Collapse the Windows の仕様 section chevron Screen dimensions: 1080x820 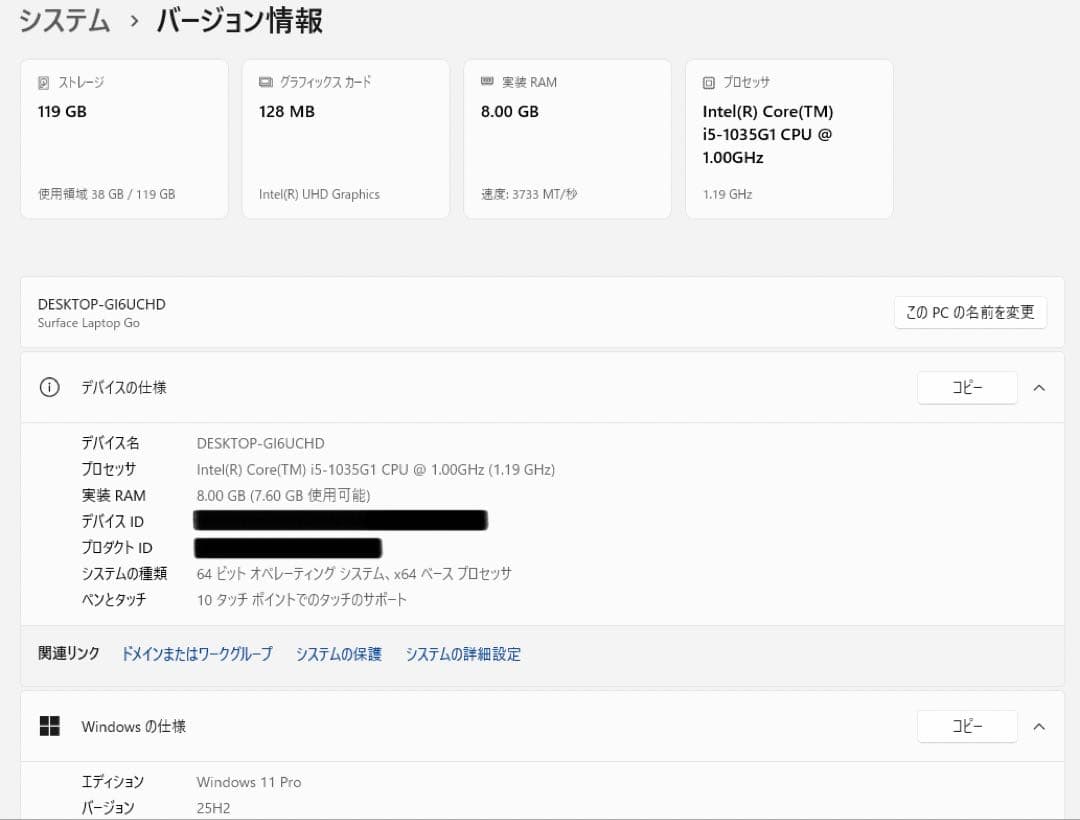(1039, 726)
